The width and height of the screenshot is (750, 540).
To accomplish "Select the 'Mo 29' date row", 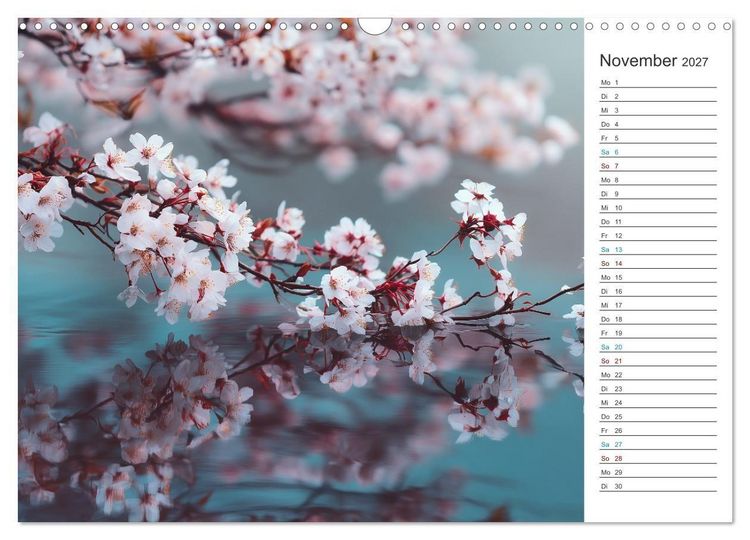I will point(658,472).
